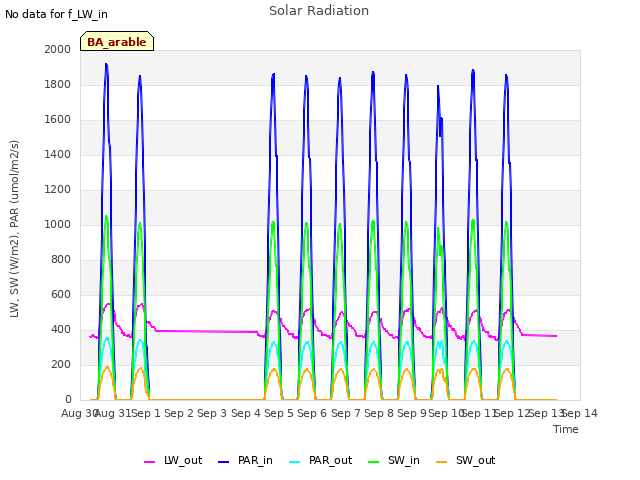Click the Sep 2 x-axis tick label
This screenshot has width=640, height=480.
[x=179, y=413]
